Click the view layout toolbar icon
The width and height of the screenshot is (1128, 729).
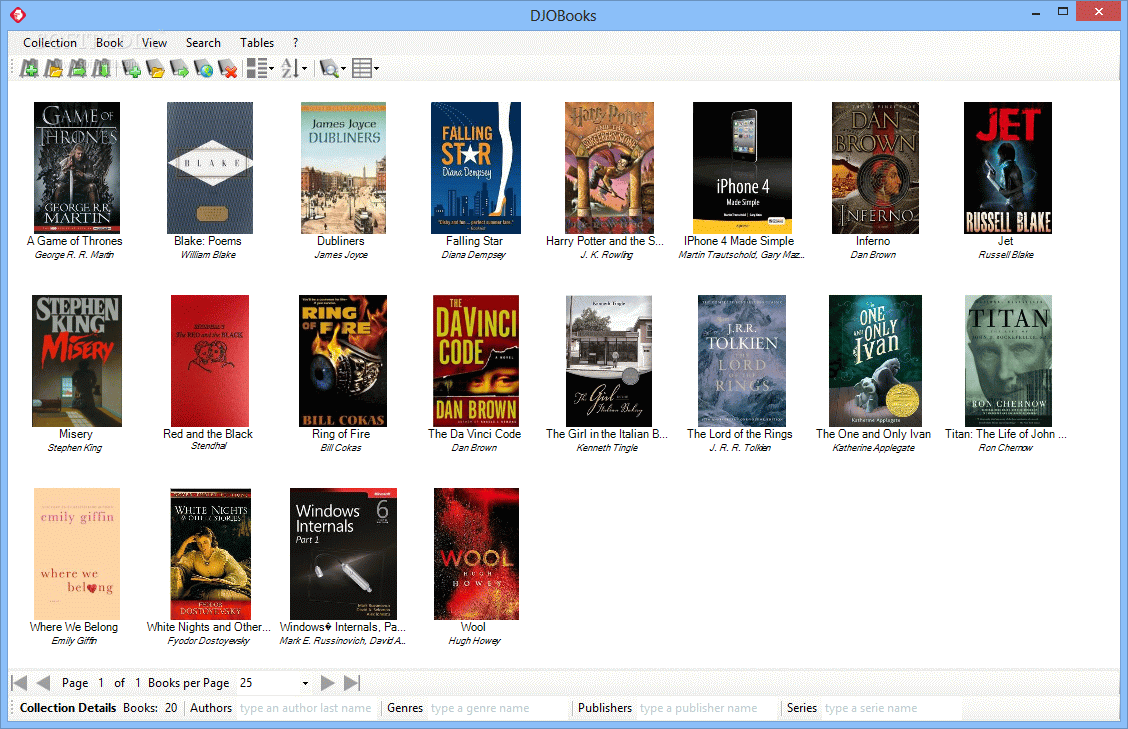coord(256,68)
